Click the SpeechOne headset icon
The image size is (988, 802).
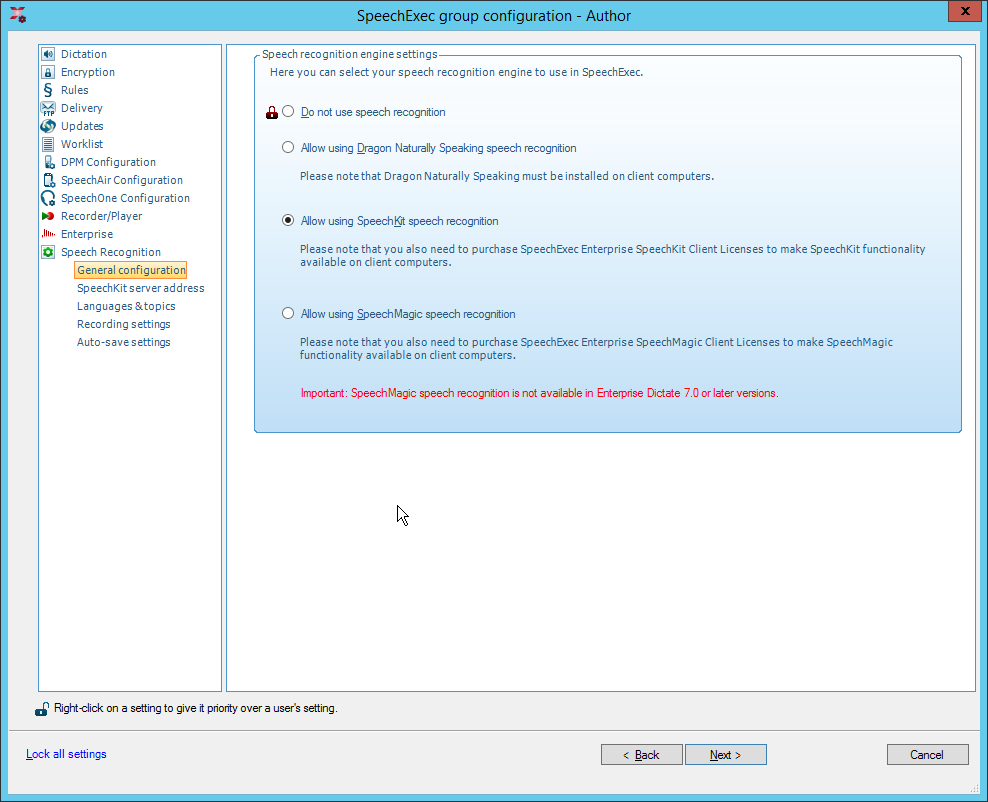tap(48, 198)
